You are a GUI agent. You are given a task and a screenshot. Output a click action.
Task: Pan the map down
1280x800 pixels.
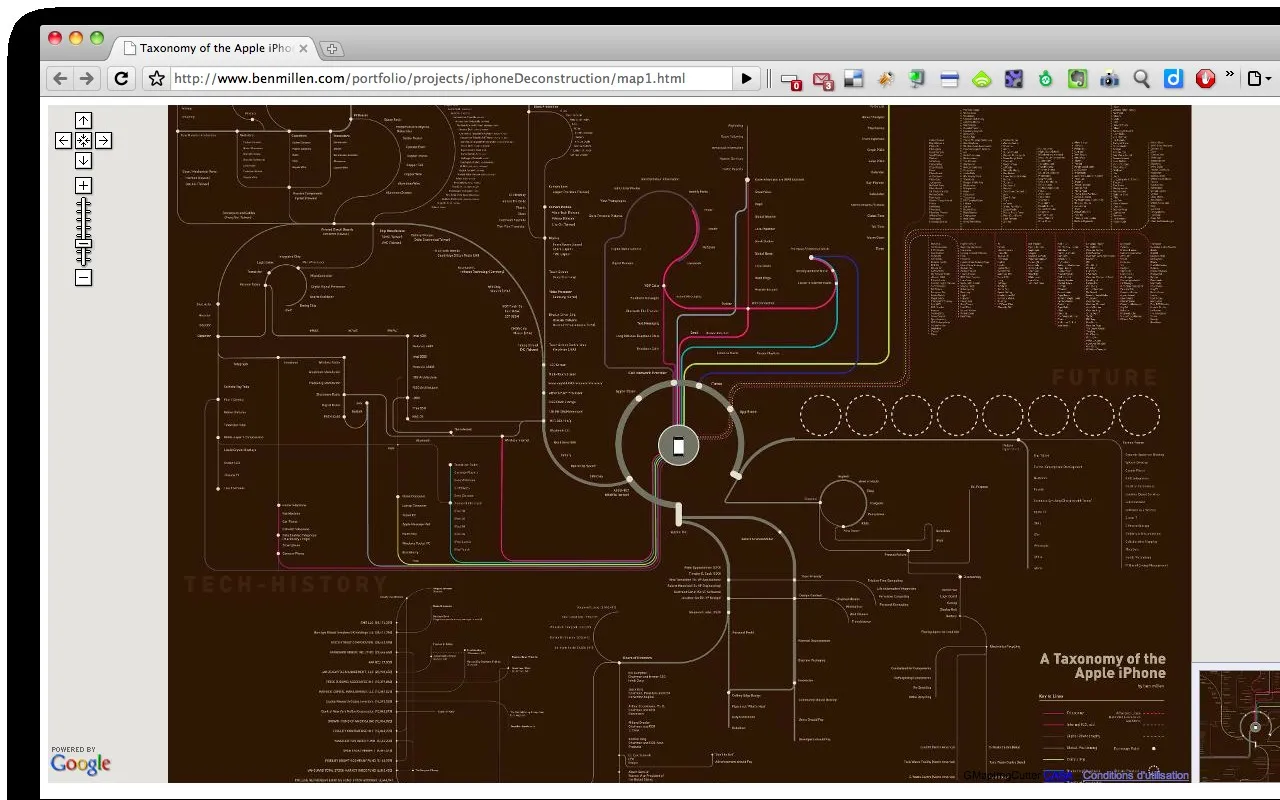click(83, 160)
